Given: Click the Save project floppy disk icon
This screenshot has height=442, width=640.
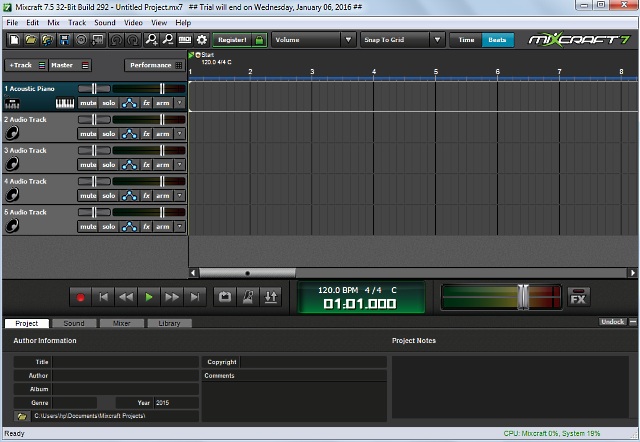Looking at the screenshot, I should 65,40.
